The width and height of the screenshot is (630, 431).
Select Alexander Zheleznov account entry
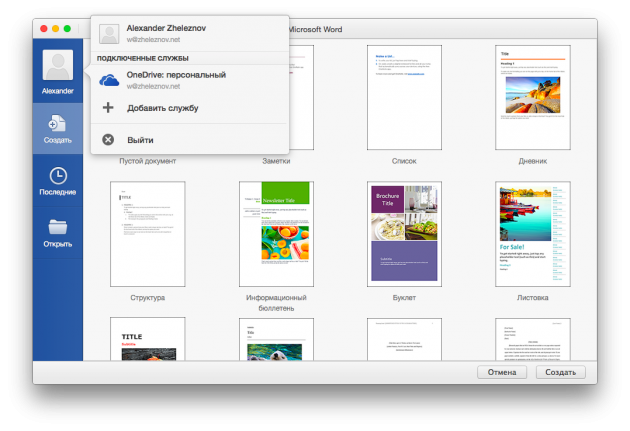pyautogui.click(x=190, y=34)
